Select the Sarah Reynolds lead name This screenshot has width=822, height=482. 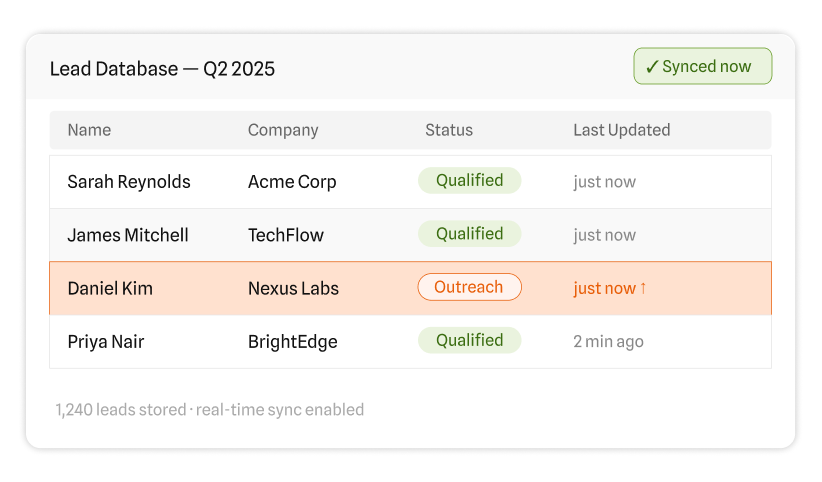click(129, 182)
